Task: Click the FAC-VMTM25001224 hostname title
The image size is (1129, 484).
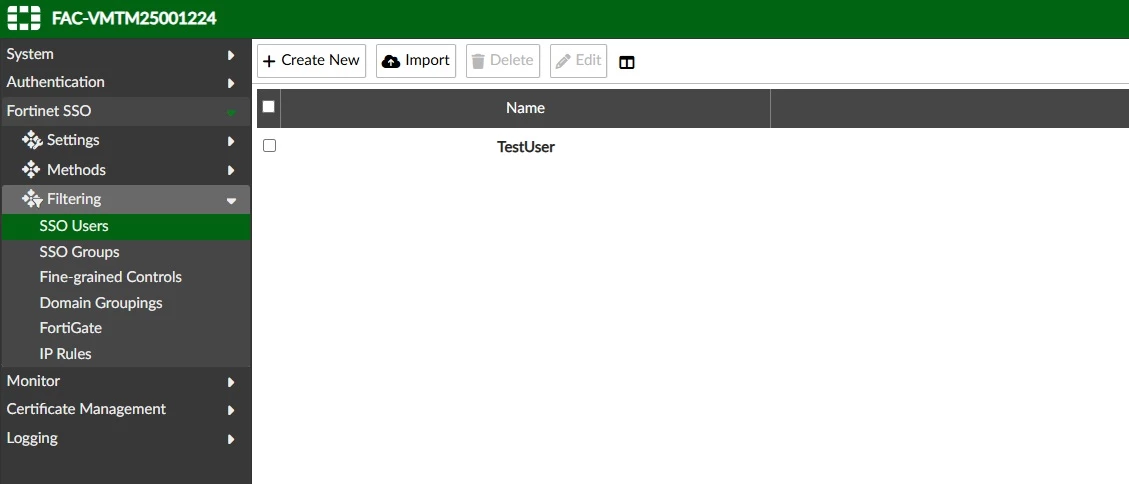Action: pyautogui.click(x=134, y=19)
